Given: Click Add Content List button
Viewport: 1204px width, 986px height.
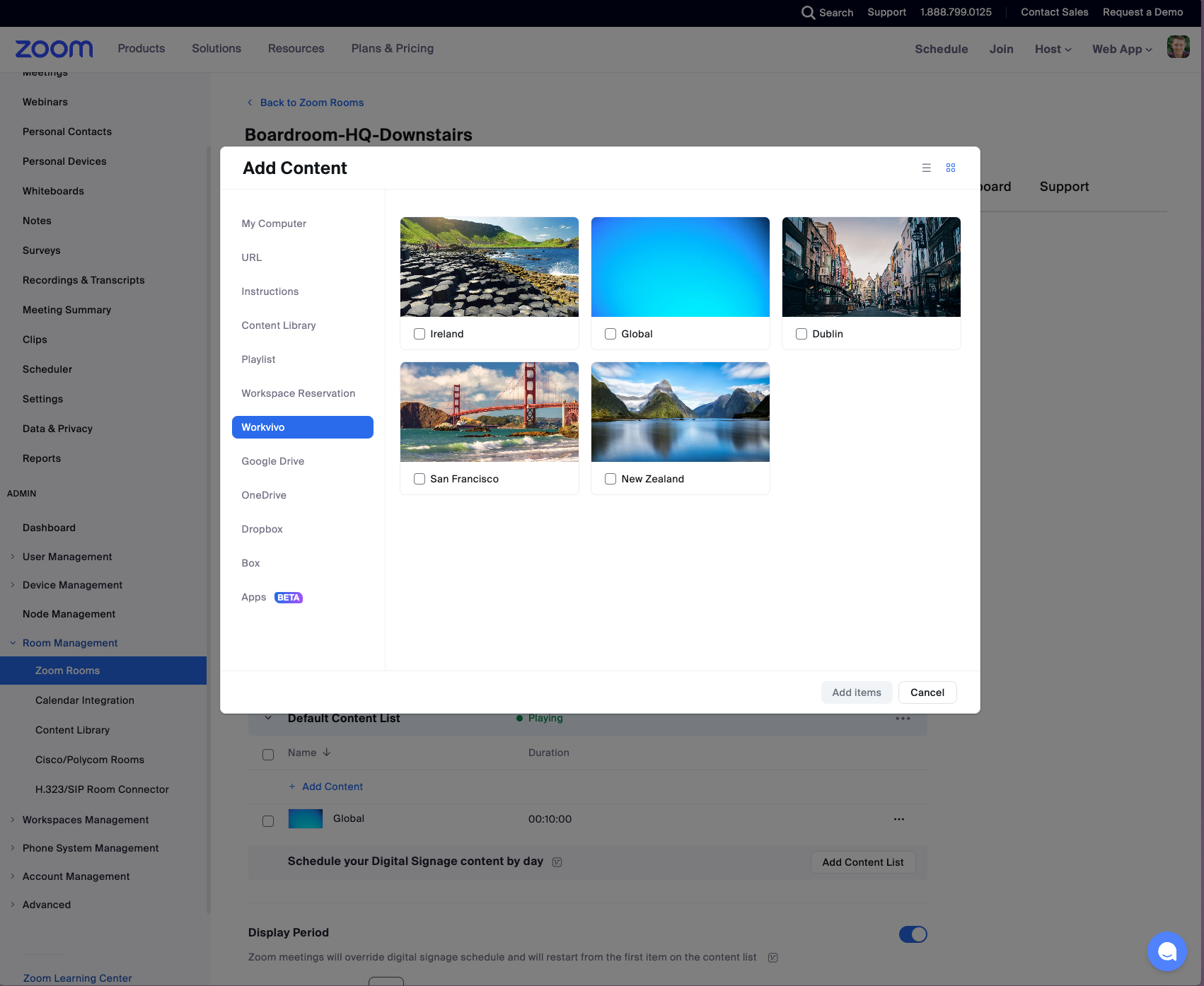Looking at the screenshot, I should 863,862.
